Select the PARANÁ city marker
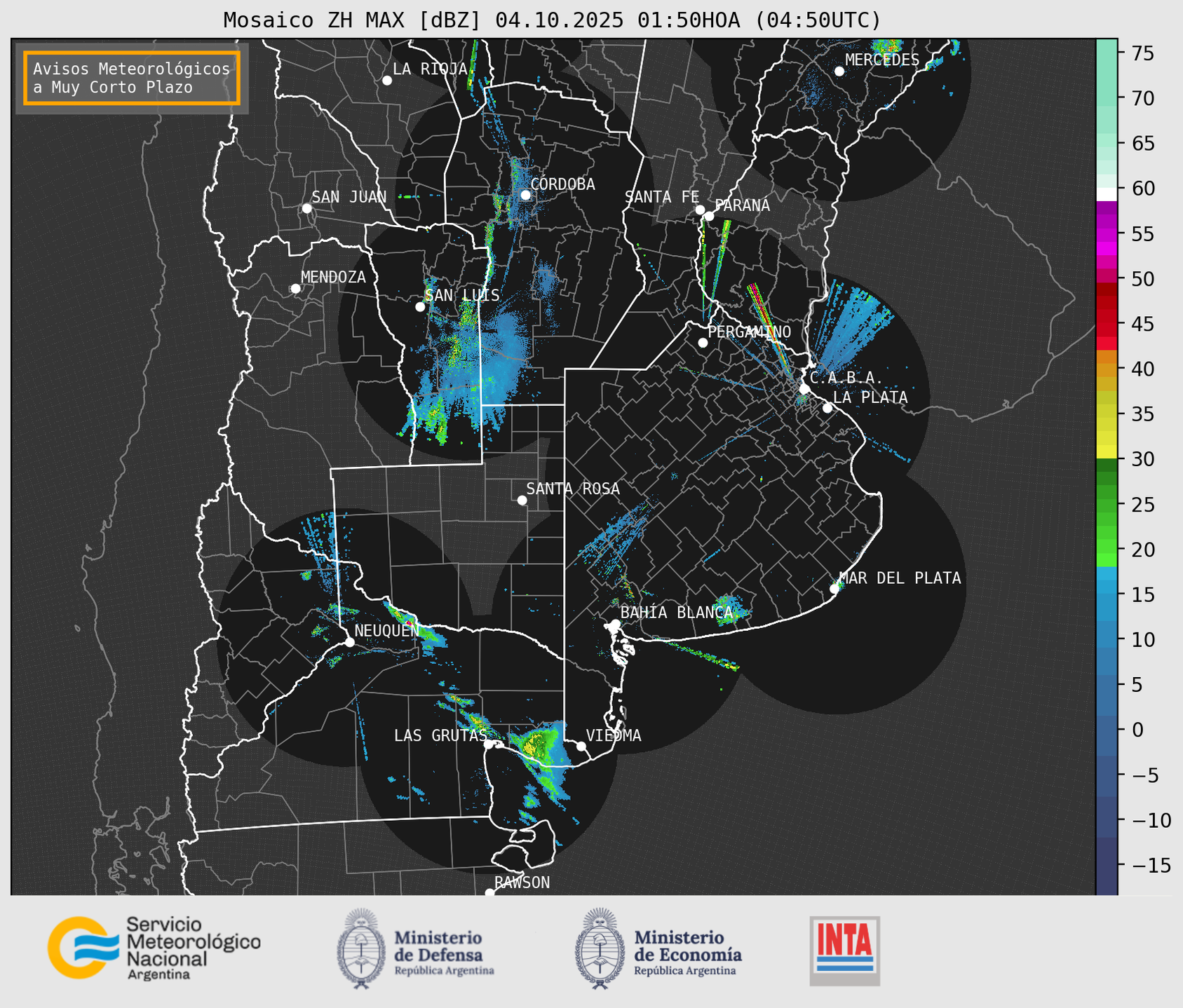1183x1008 pixels. (x=709, y=216)
